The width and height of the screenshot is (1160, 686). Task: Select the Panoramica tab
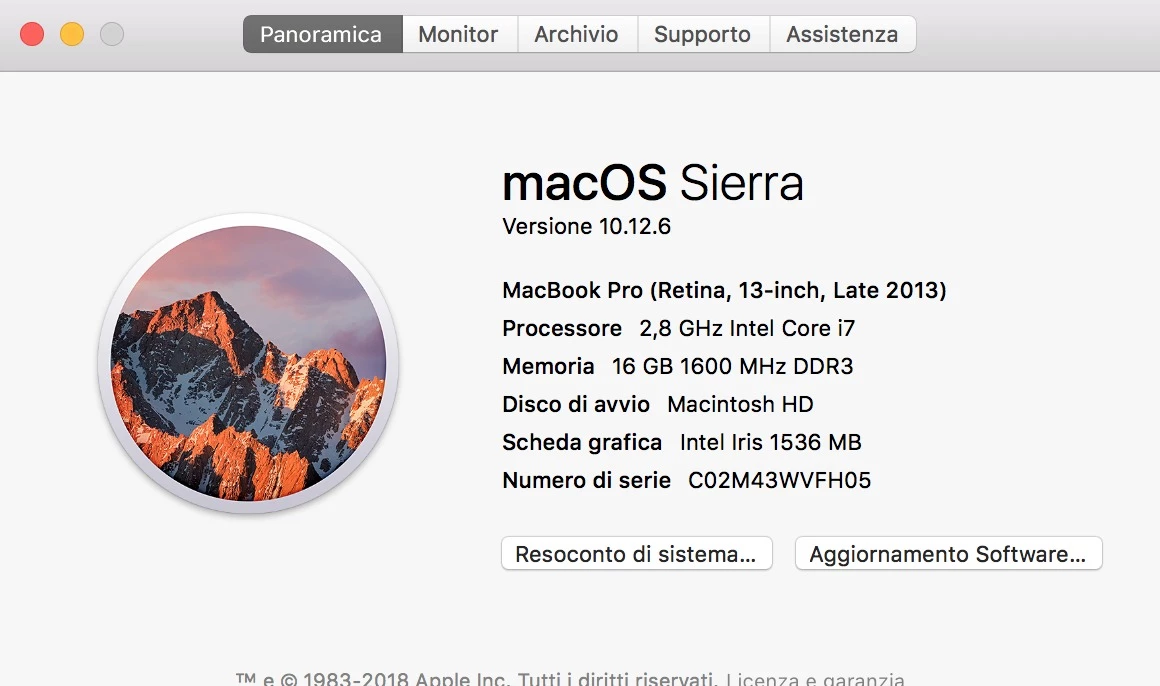coord(321,34)
